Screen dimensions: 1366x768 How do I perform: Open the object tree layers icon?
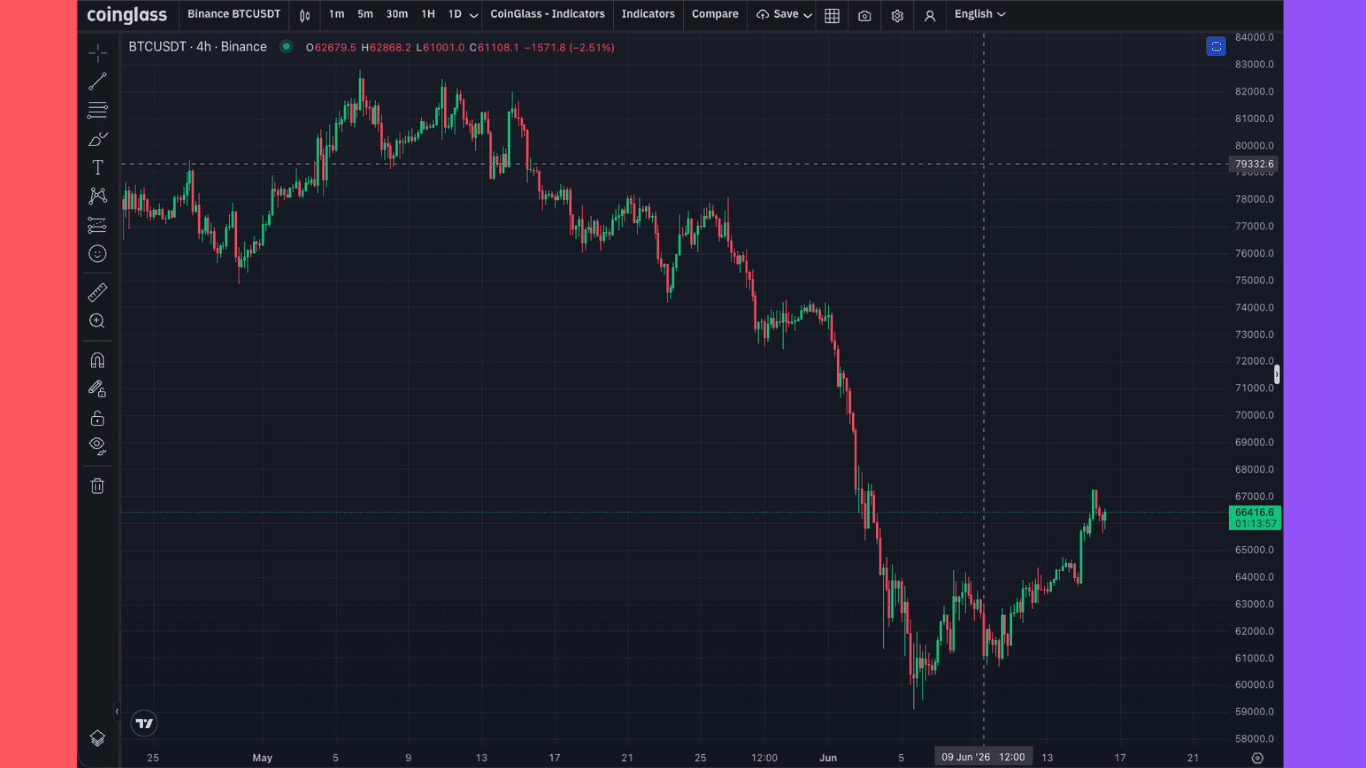click(x=97, y=738)
